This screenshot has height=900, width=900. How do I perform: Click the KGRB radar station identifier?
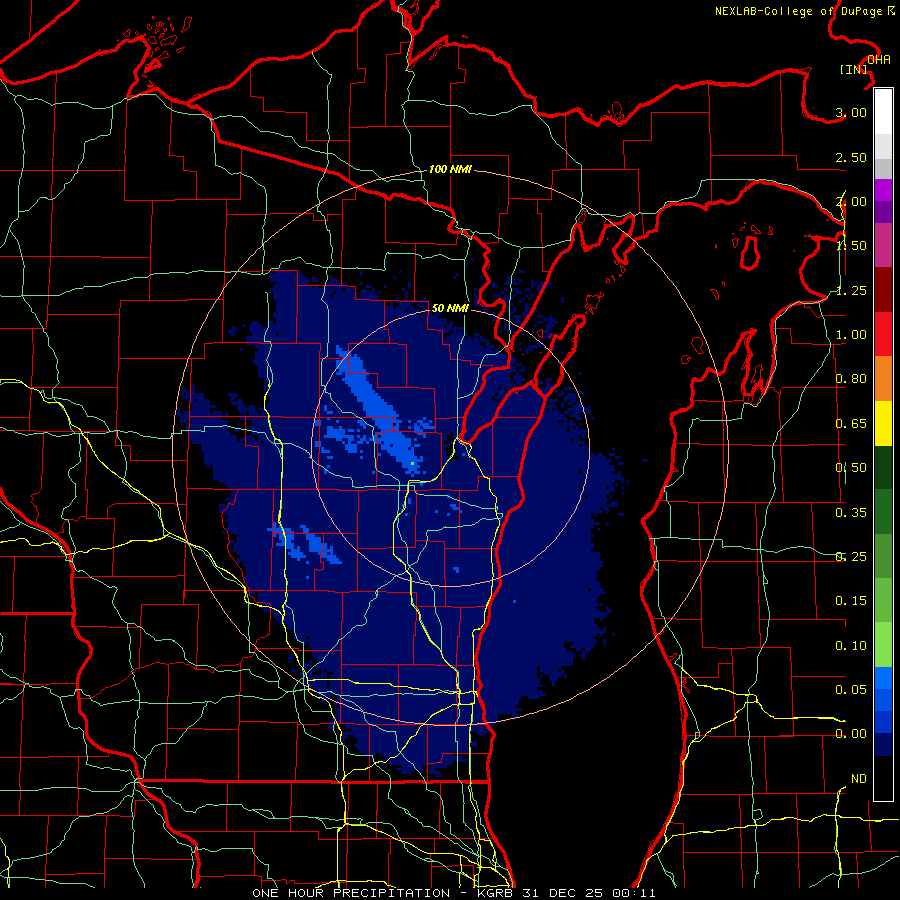pos(496,893)
